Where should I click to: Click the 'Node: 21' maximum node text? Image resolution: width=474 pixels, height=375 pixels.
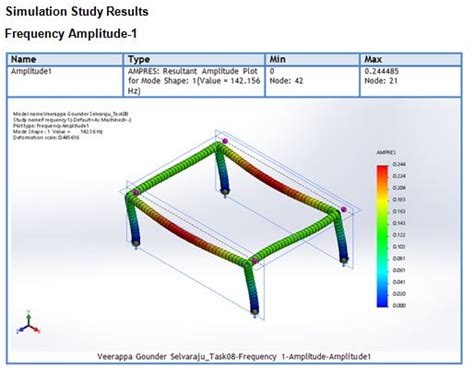[x=381, y=81]
